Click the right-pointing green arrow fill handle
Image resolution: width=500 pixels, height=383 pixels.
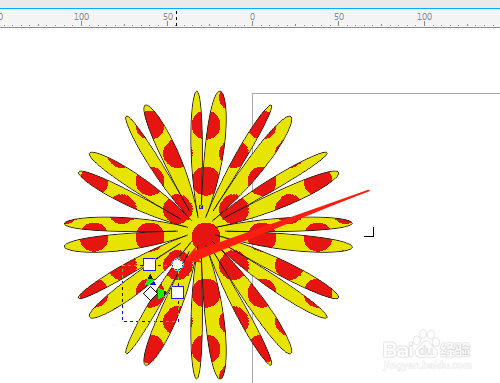tap(162, 293)
